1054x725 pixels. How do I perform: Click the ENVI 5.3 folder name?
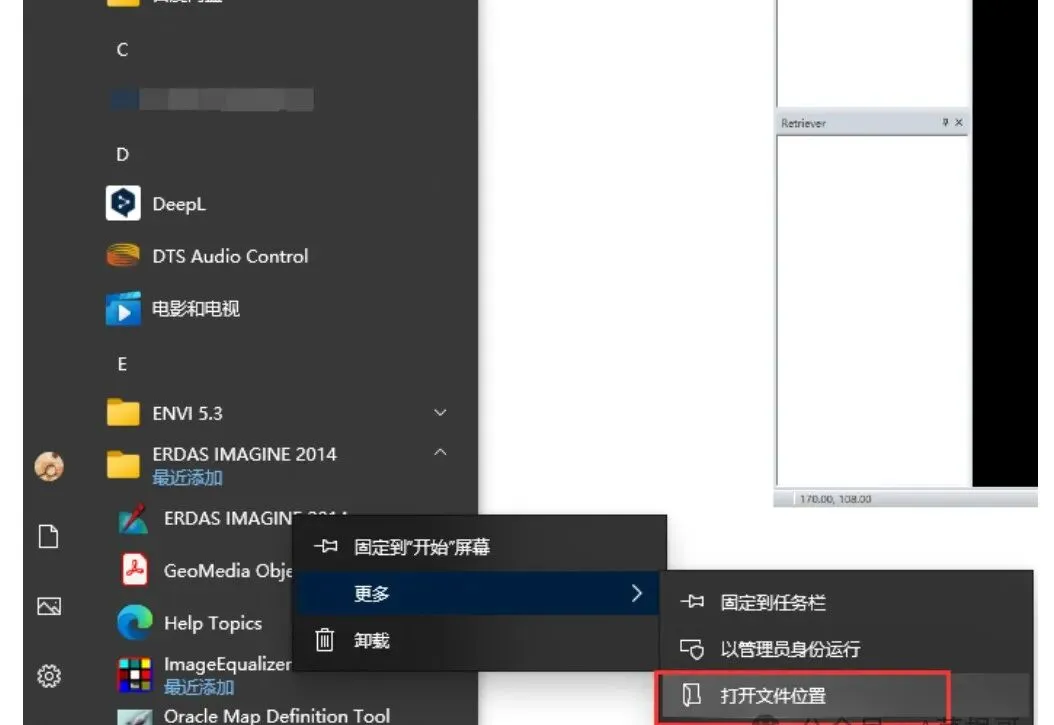187,413
